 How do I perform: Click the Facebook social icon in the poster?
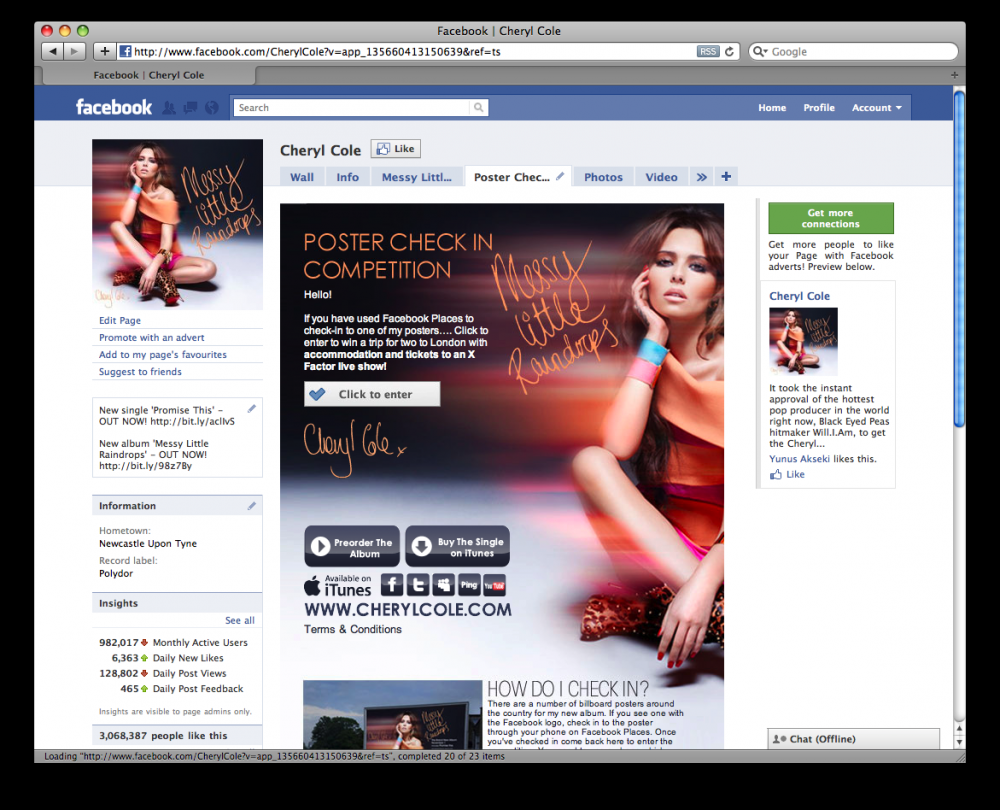tap(392, 584)
